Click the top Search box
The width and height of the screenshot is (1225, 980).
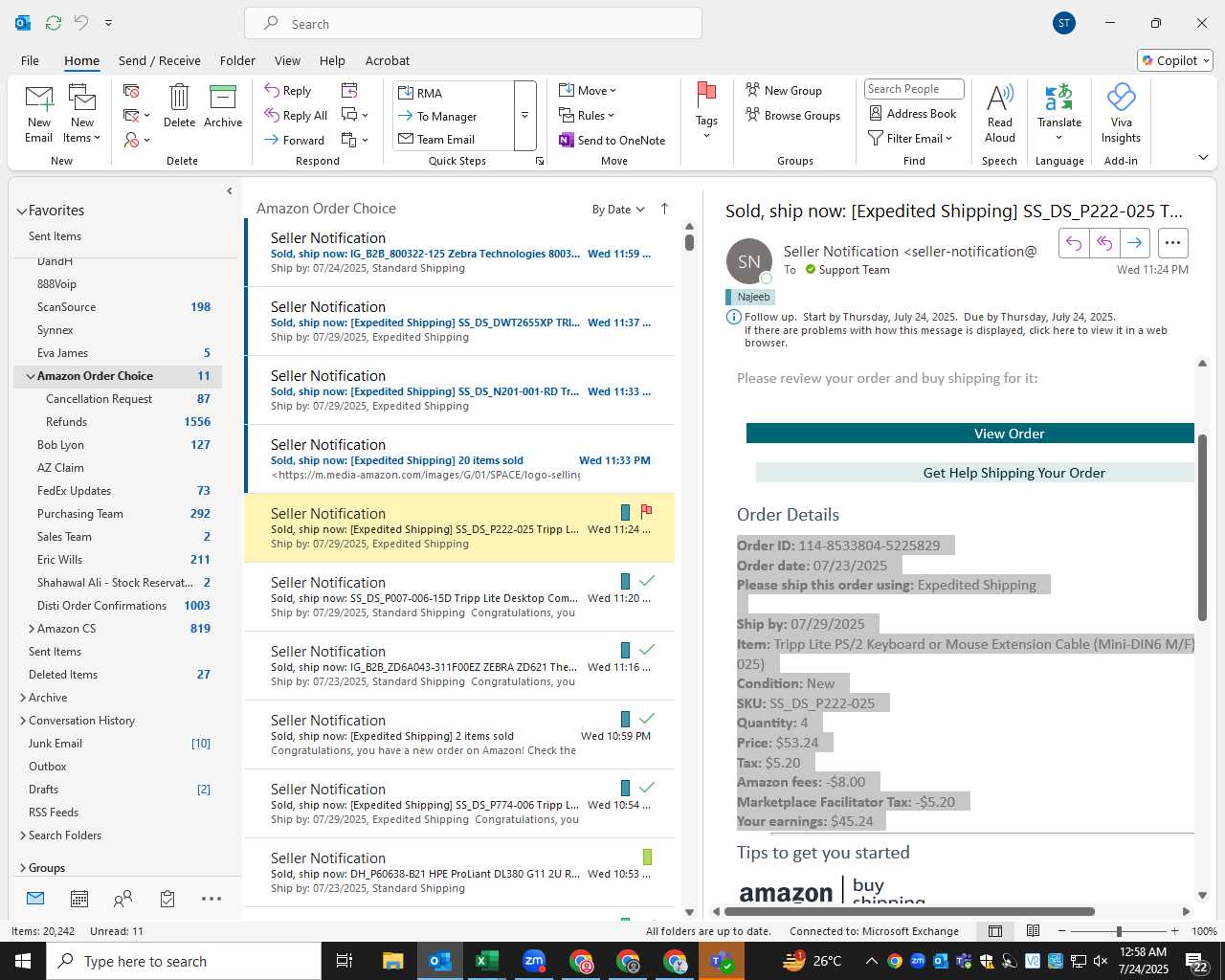473,24
